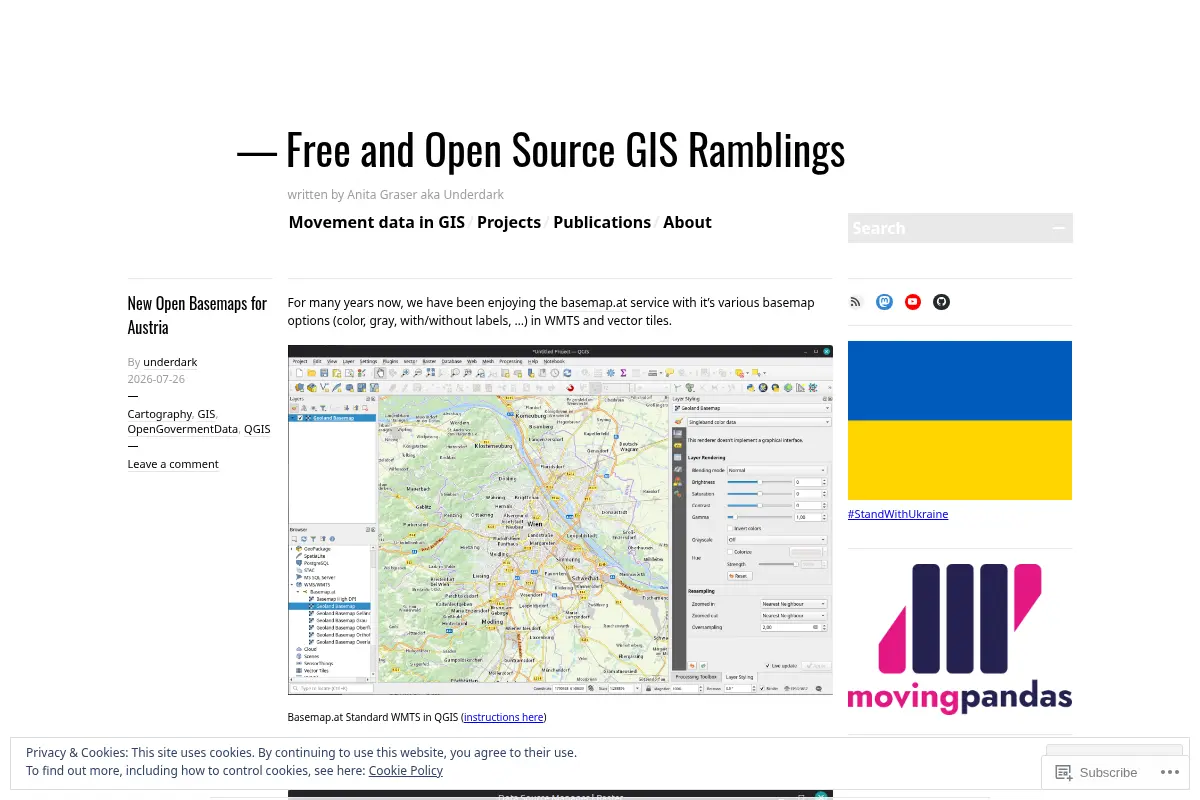The image size is (1200, 800).
Task: Open the RSS feed icon
Action: pyautogui.click(x=855, y=302)
